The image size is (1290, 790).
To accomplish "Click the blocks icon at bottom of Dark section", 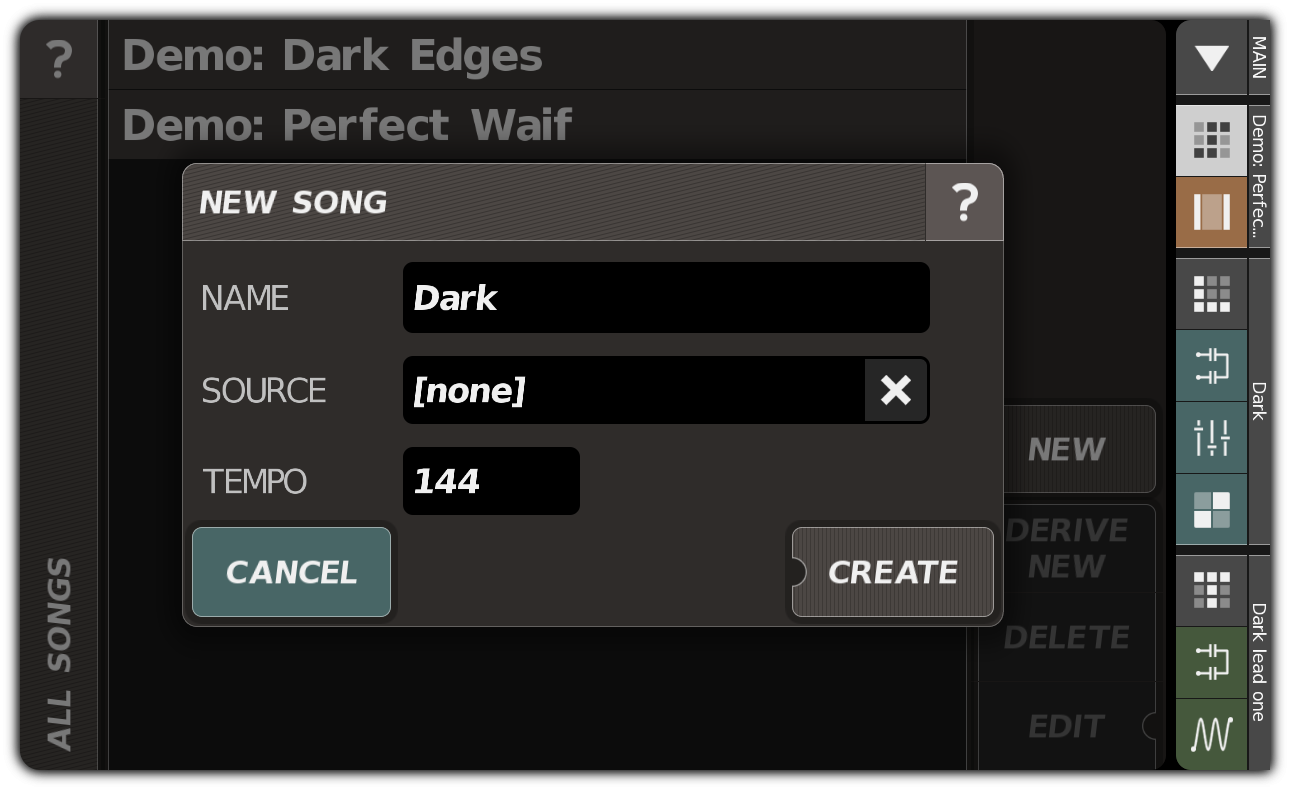I will [1211, 510].
